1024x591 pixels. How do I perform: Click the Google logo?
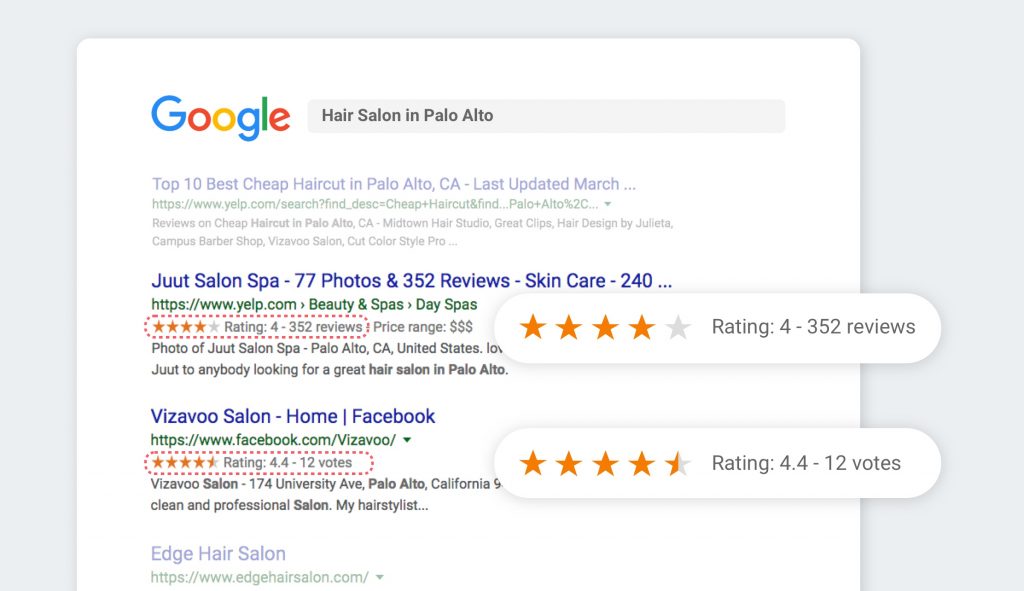pos(221,118)
